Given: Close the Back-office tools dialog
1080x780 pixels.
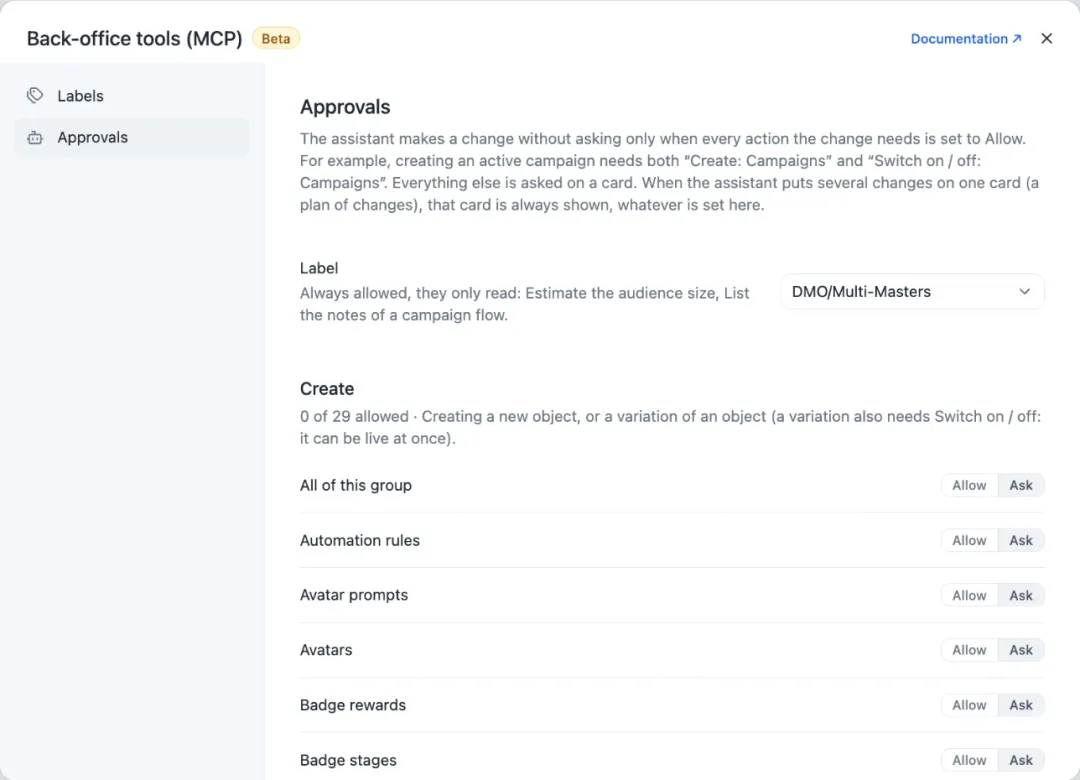Looking at the screenshot, I should 1046,39.
